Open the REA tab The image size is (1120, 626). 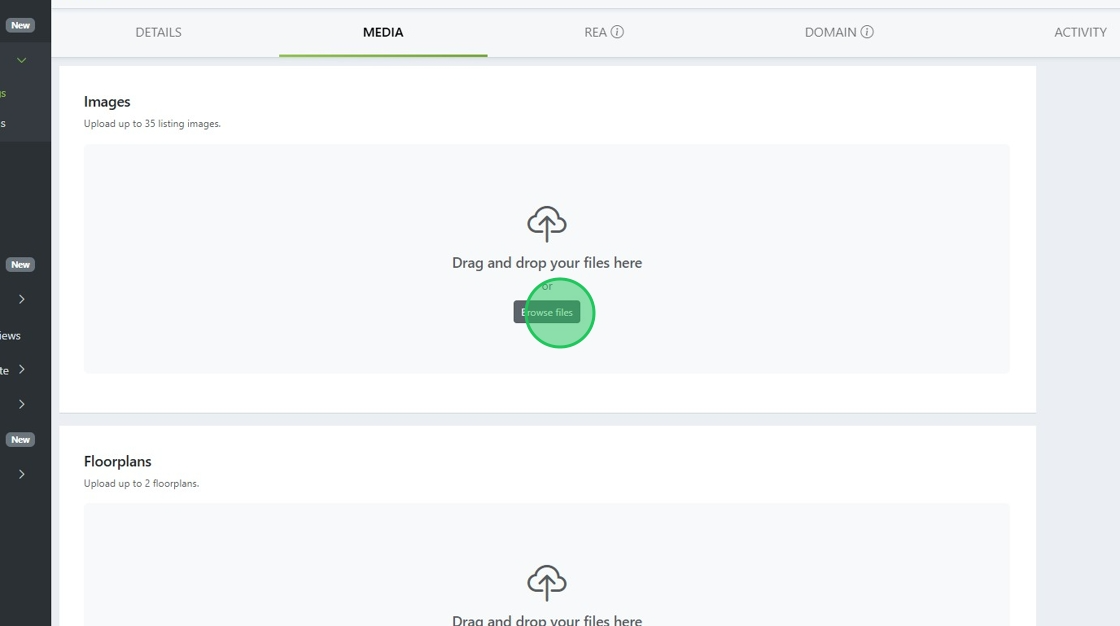596,32
